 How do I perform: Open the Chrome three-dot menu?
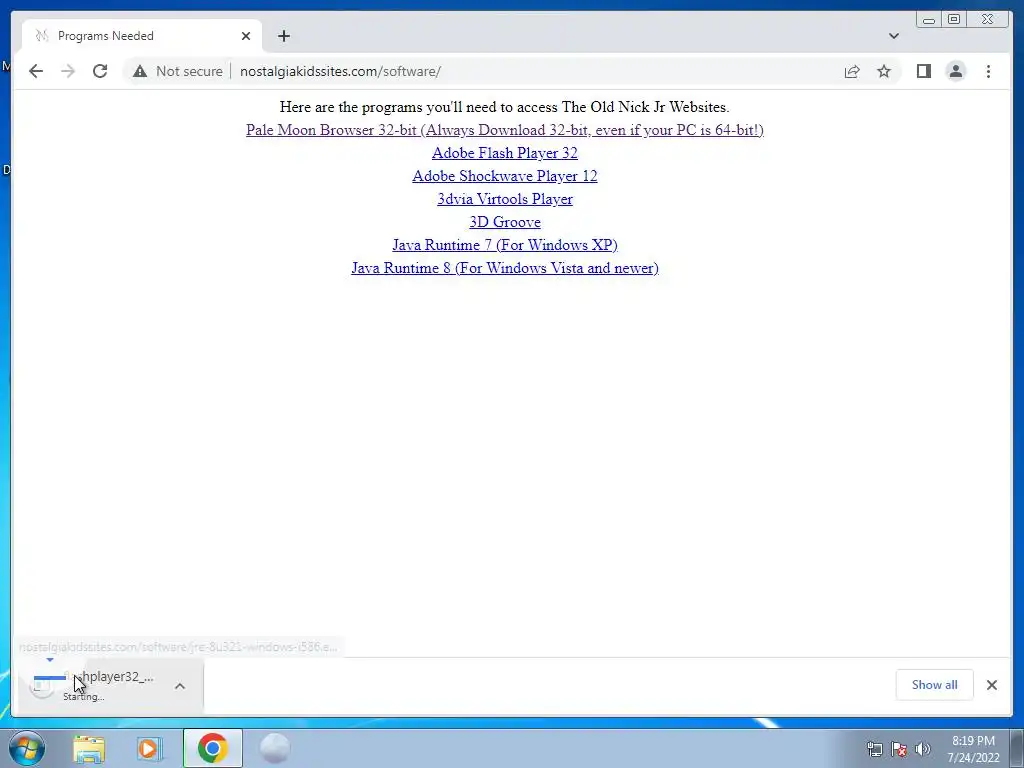tap(988, 71)
